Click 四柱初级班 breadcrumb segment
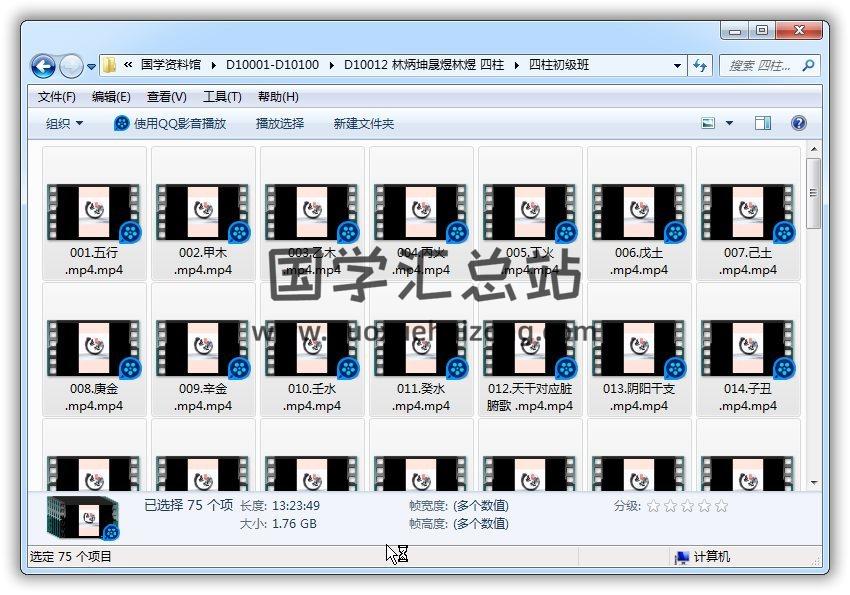This screenshot has height=595, width=850. tap(559, 65)
